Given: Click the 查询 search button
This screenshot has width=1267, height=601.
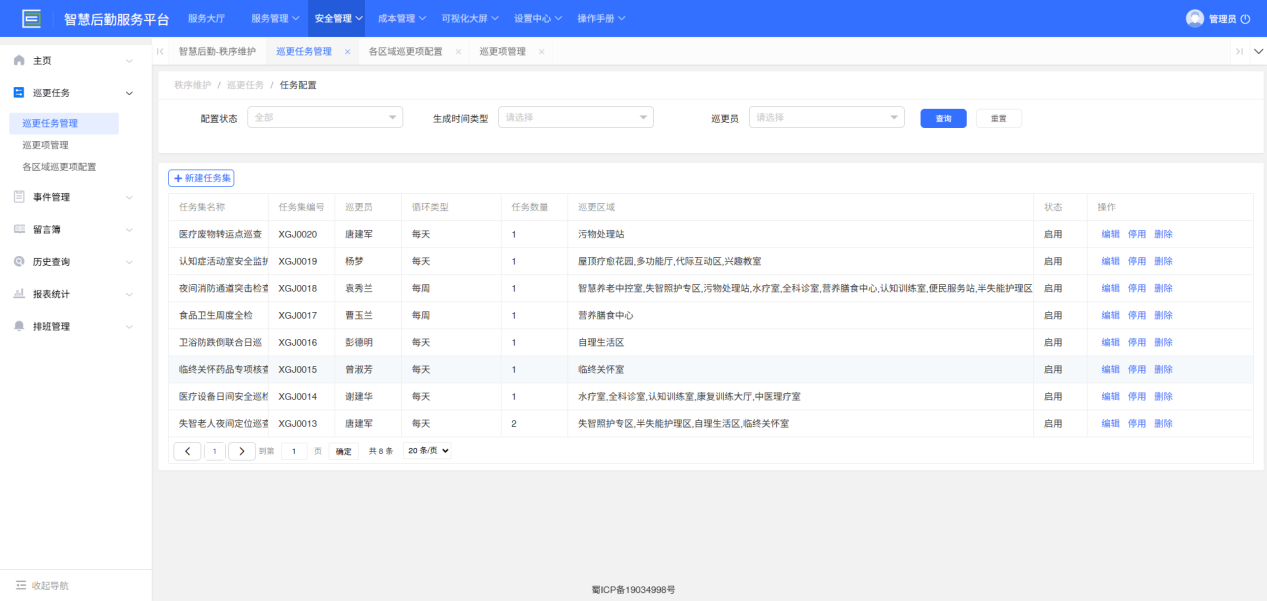Looking at the screenshot, I should [943, 118].
